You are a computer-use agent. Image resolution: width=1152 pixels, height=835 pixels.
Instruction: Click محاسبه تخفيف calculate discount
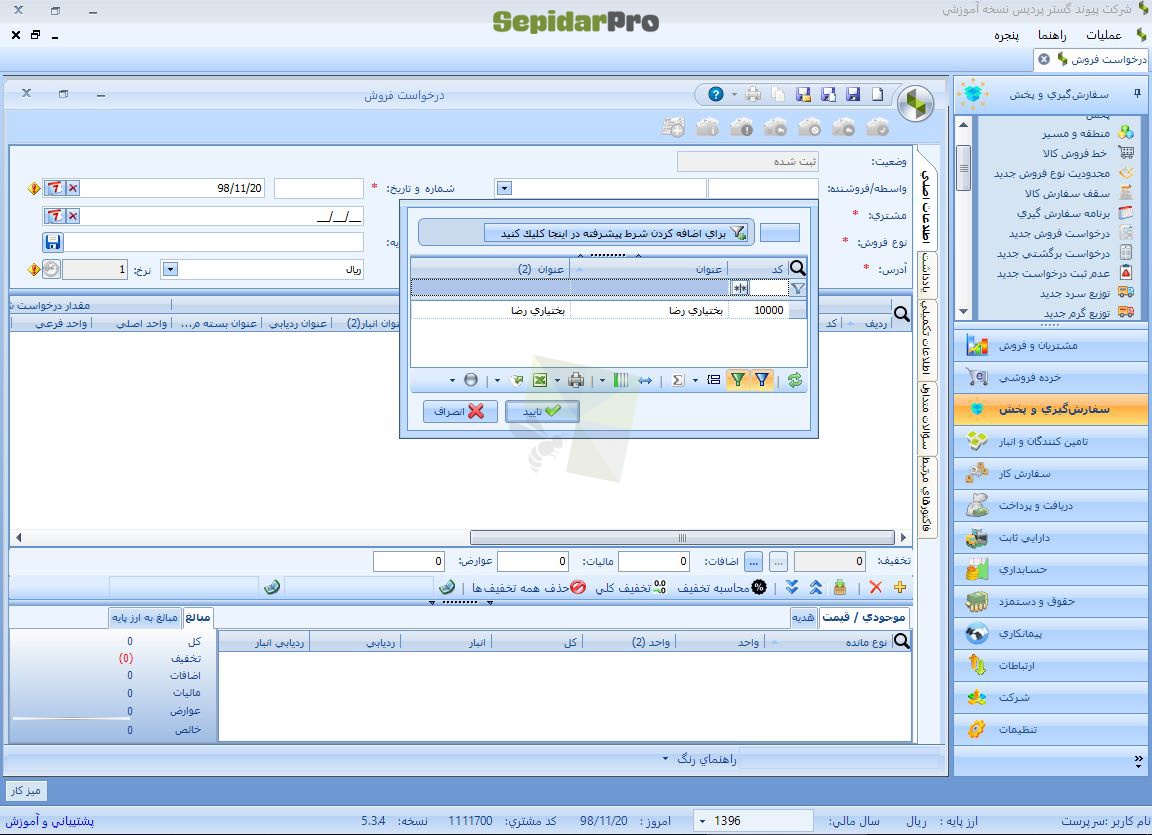coord(721,588)
